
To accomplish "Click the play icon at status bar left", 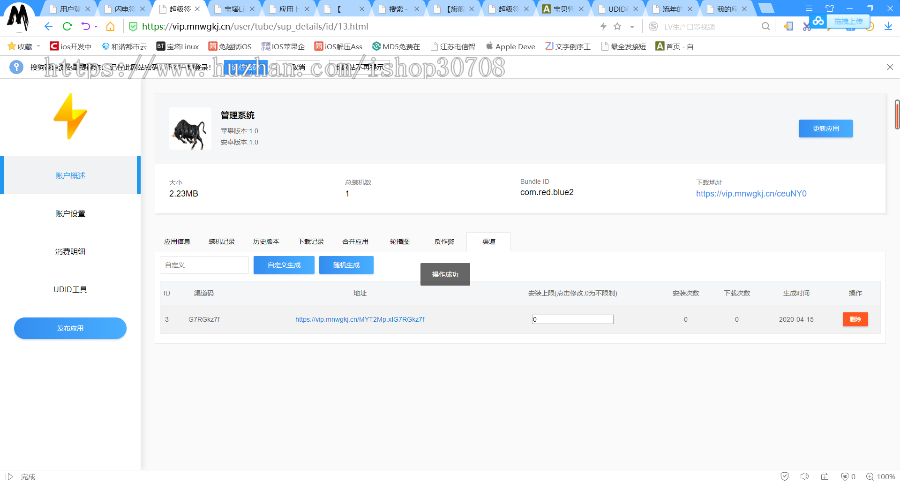I will pyautogui.click(x=10, y=476).
